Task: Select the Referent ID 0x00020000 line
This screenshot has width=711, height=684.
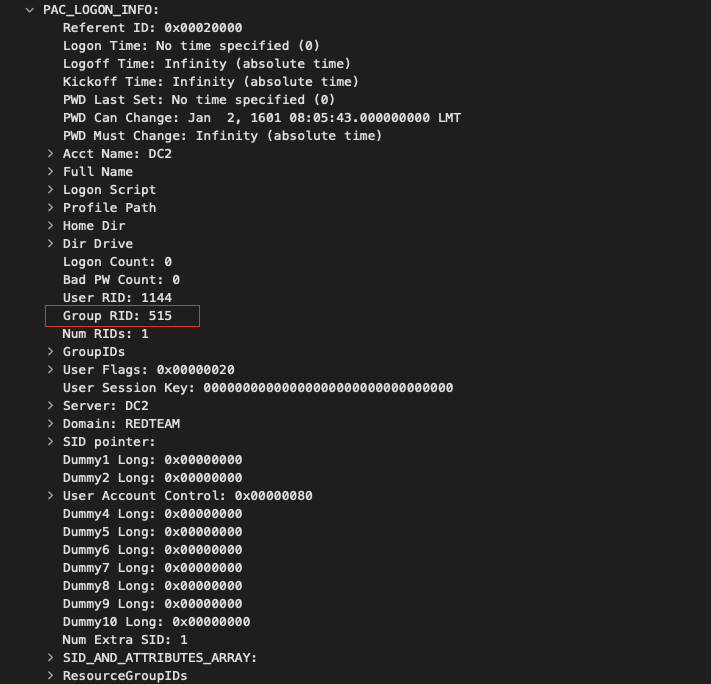Action: (x=152, y=28)
